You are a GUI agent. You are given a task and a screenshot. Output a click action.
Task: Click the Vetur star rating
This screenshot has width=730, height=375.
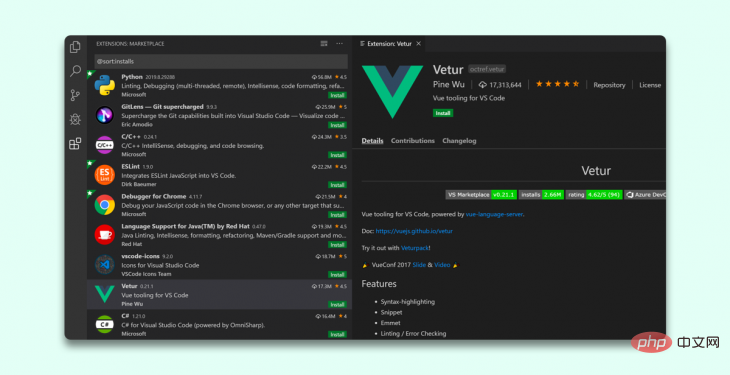tap(557, 84)
